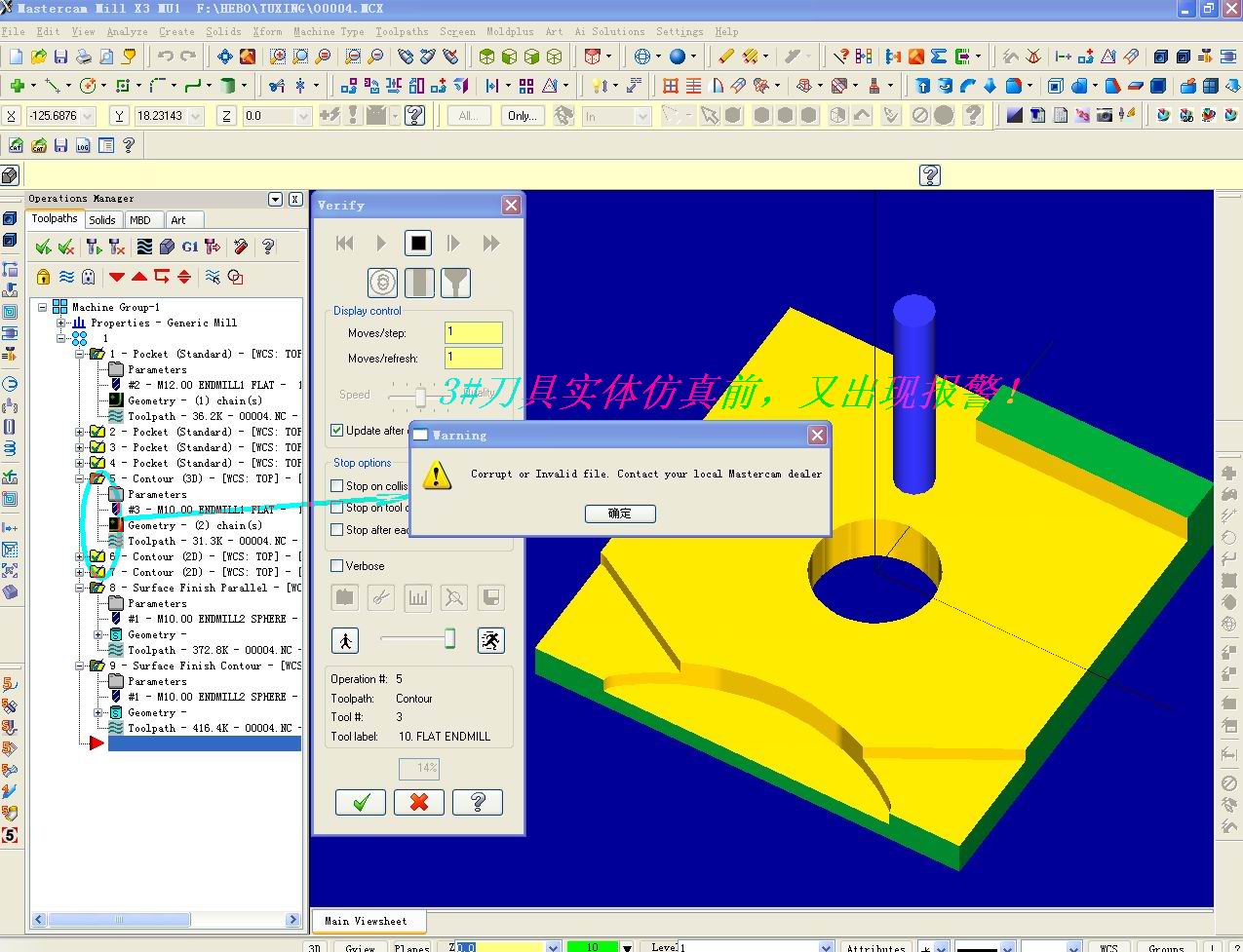Open the X coordinate dropdown
Viewport: 1243px width, 952px height.
[88, 115]
